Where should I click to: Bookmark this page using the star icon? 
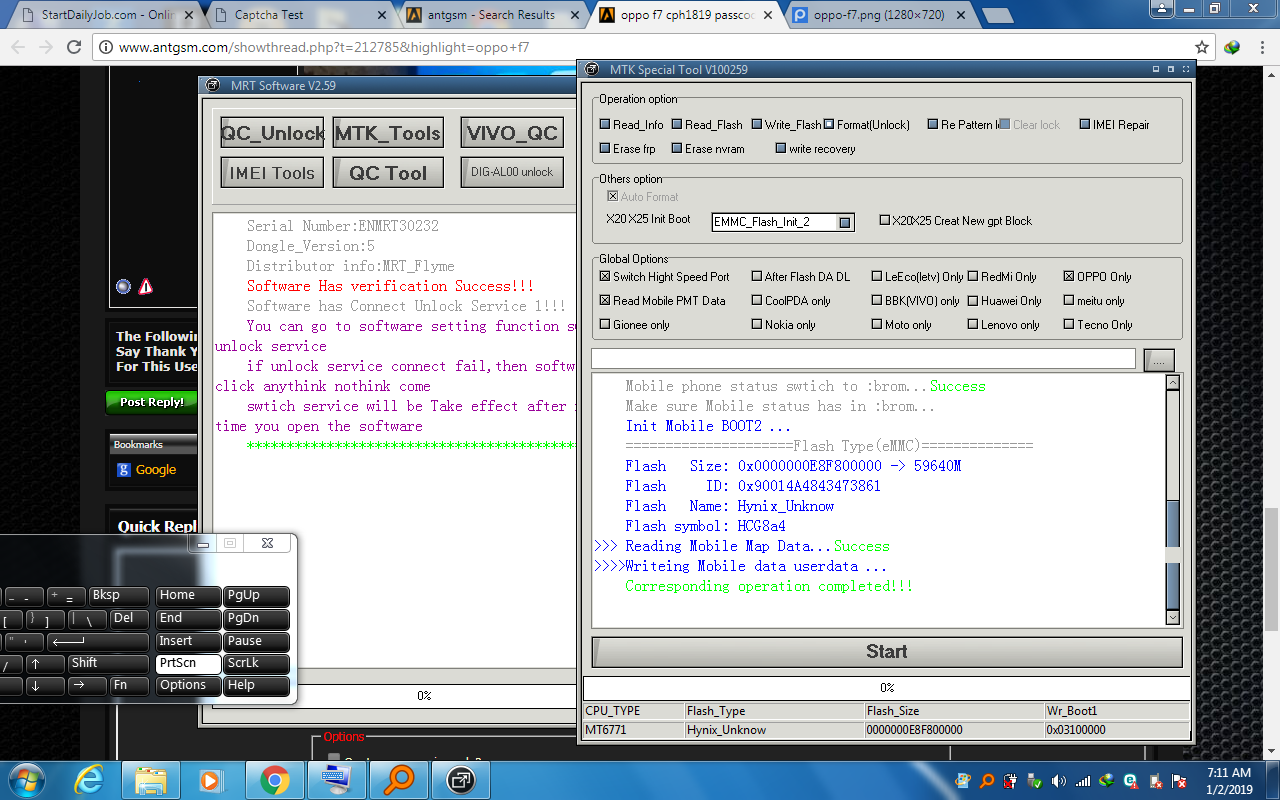tap(1202, 47)
